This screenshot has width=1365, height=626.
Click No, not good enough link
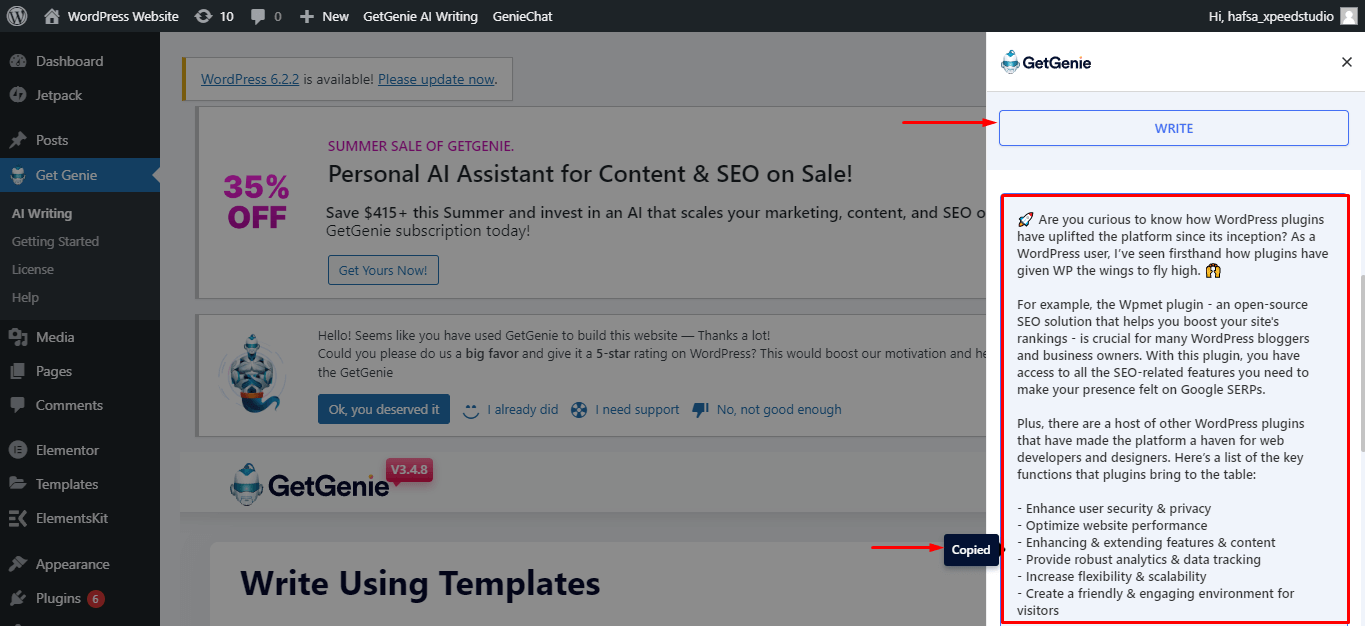coord(779,410)
